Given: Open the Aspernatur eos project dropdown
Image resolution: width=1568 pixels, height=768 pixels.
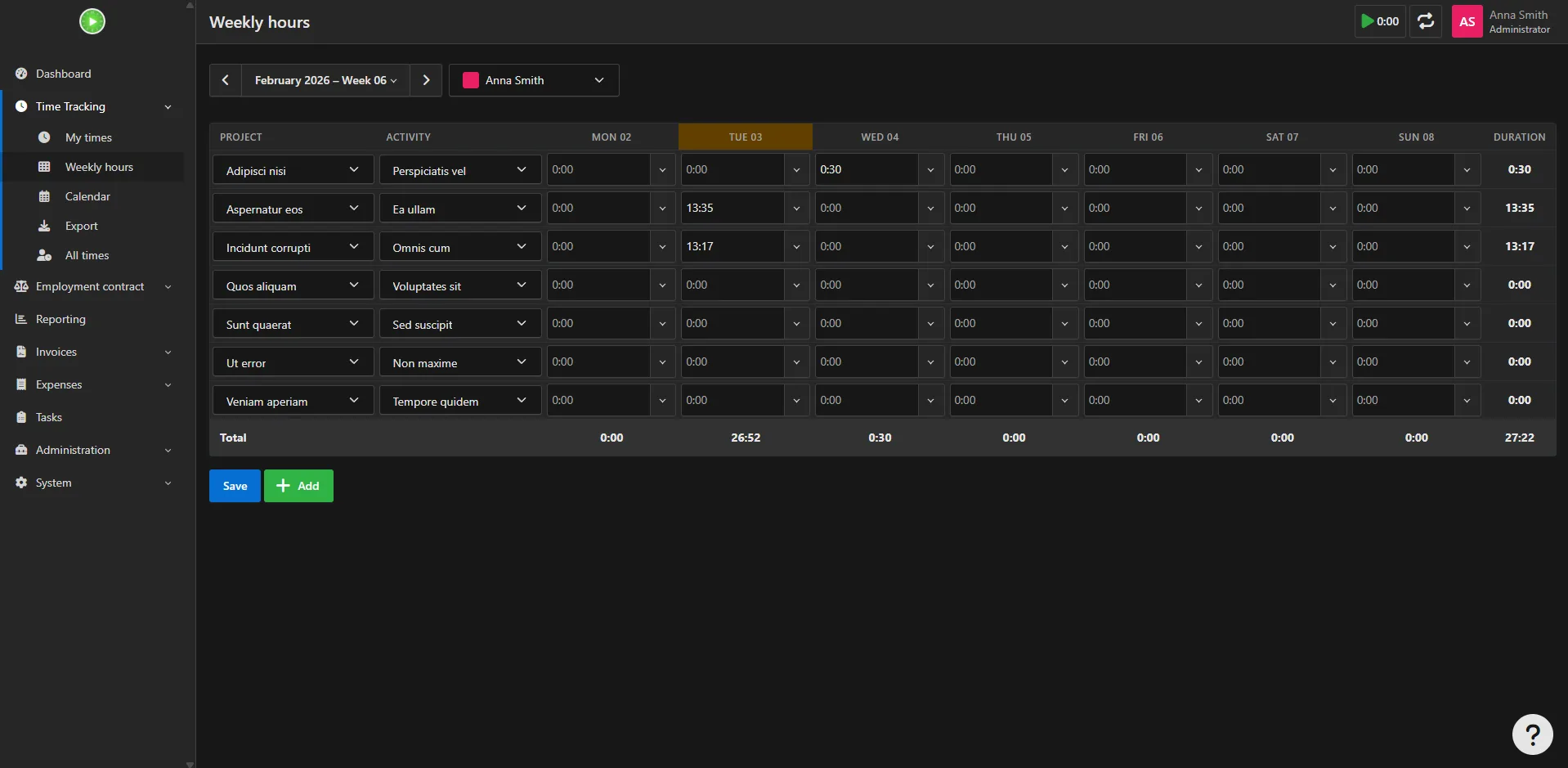Looking at the screenshot, I should (293, 209).
